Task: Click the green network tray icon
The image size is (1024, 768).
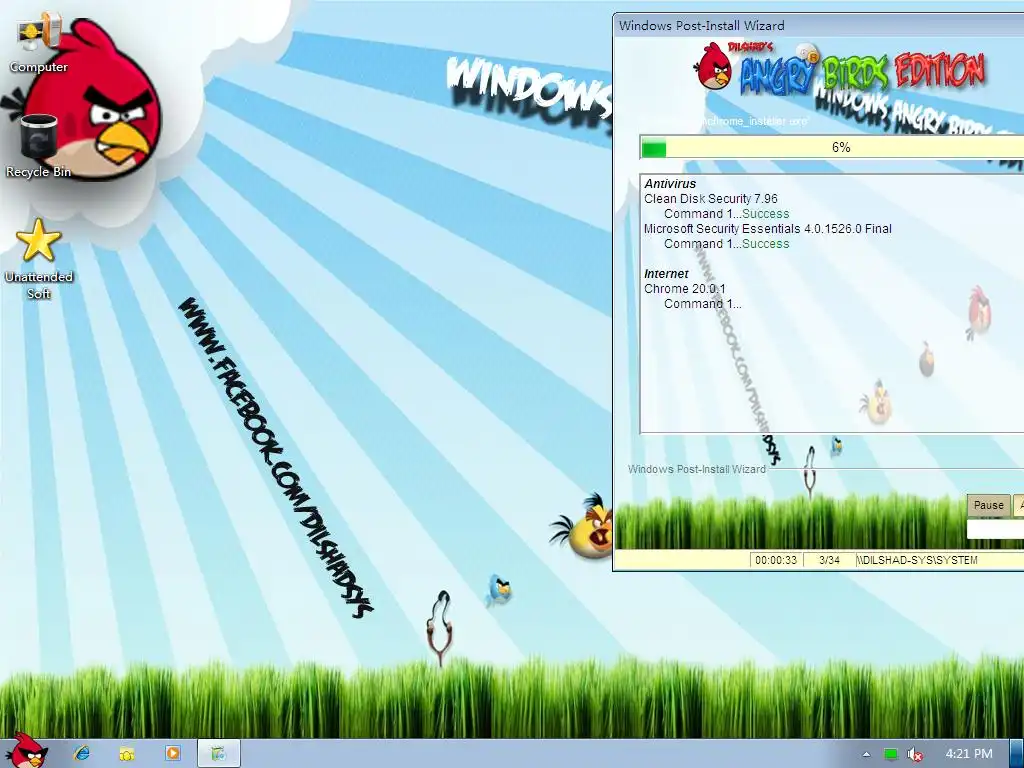Action: pyautogui.click(x=890, y=754)
